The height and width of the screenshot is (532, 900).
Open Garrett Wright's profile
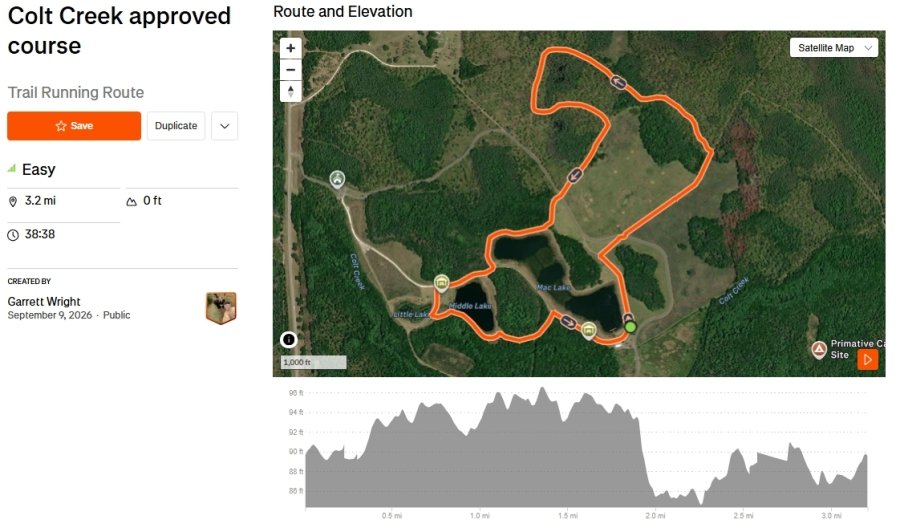(44, 301)
